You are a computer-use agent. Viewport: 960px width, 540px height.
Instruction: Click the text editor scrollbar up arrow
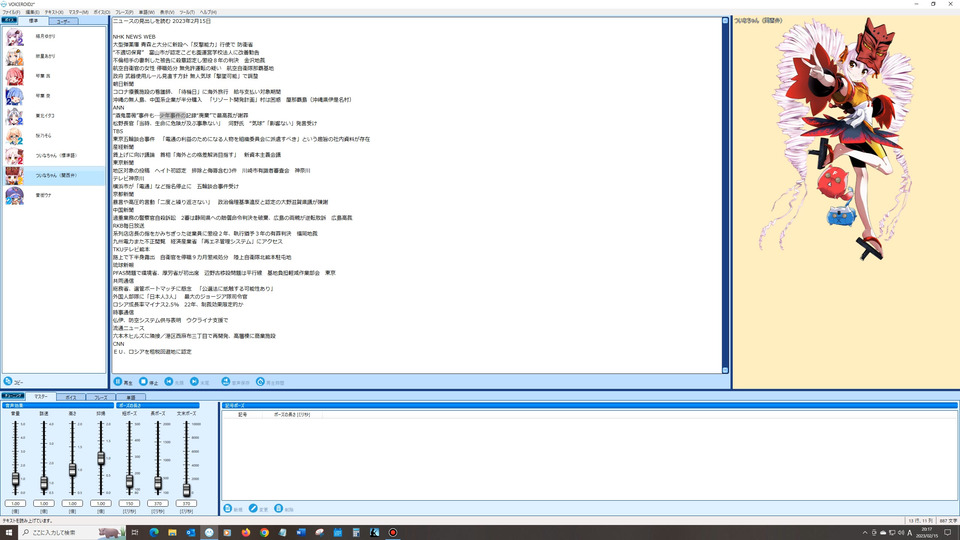click(725, 21)
